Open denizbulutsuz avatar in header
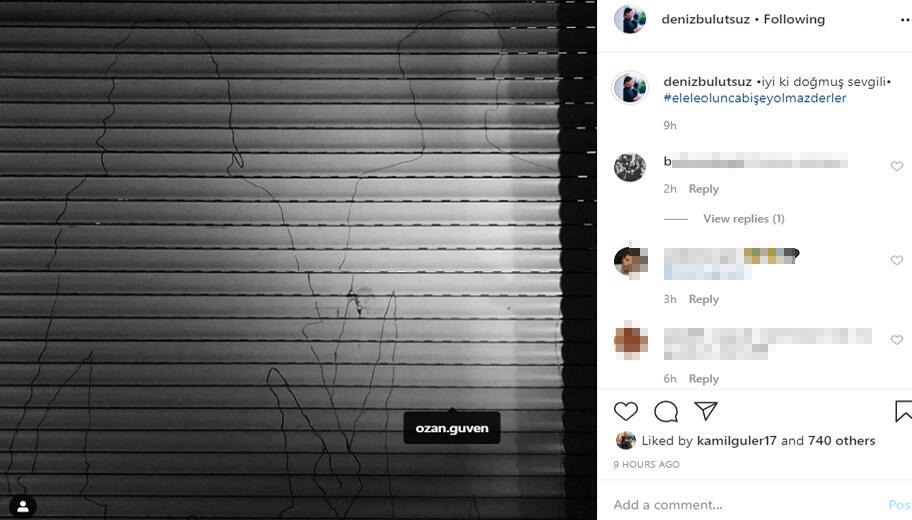 tap(630, 19)
